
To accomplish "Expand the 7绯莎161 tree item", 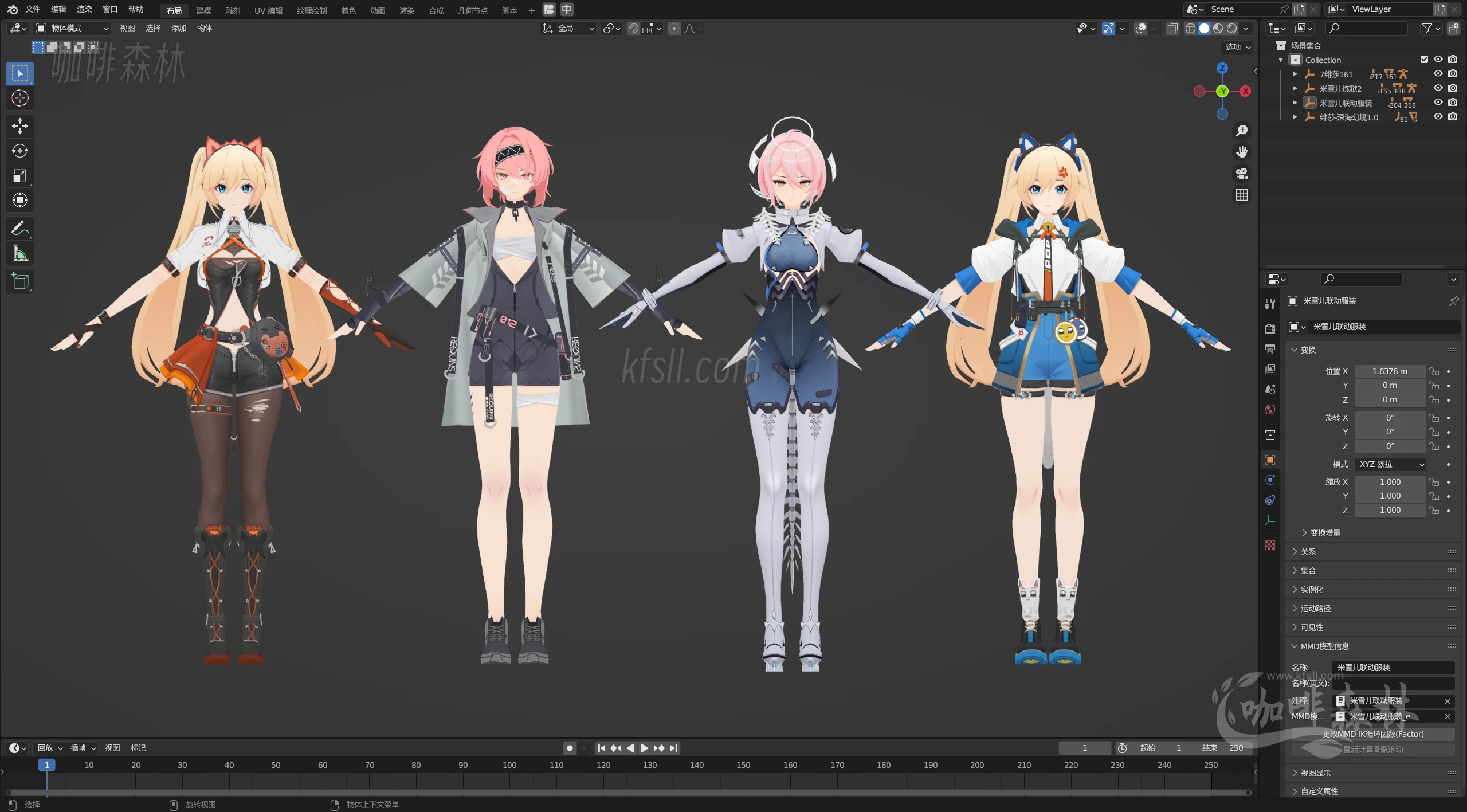I will [1295, 74].
